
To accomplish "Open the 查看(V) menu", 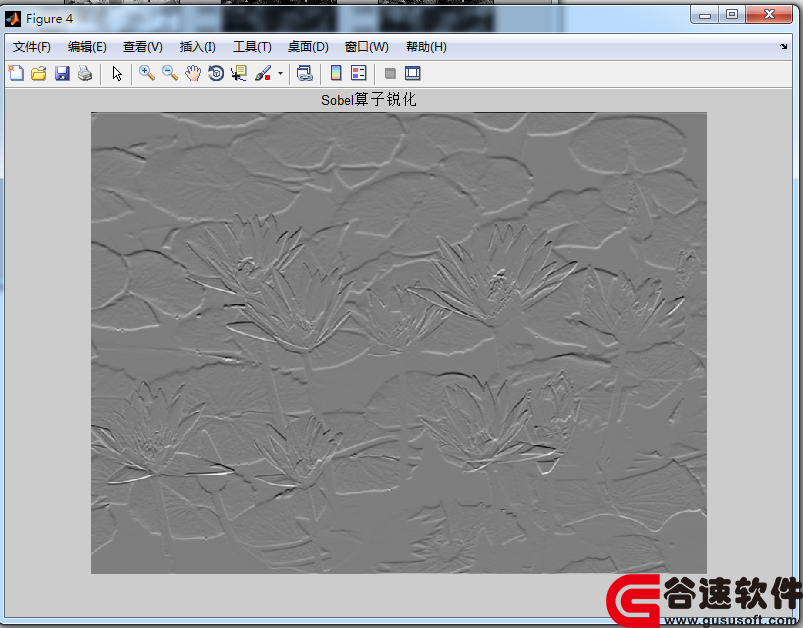I will point(143,47).
